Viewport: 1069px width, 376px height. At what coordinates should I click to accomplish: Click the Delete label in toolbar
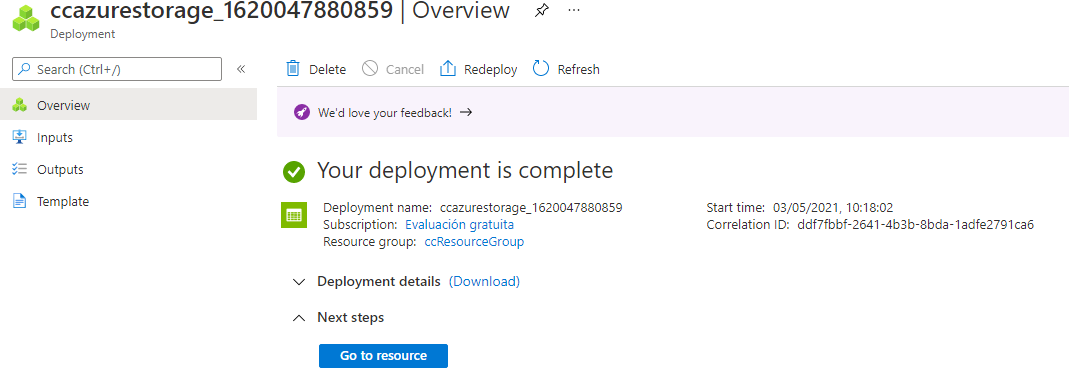click(x=327, y=69)
